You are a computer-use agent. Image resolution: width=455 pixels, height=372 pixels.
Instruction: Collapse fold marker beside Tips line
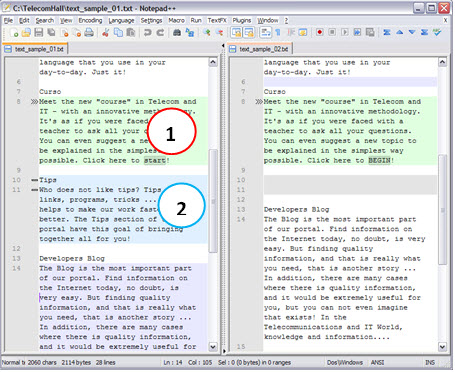coord(34,180)
